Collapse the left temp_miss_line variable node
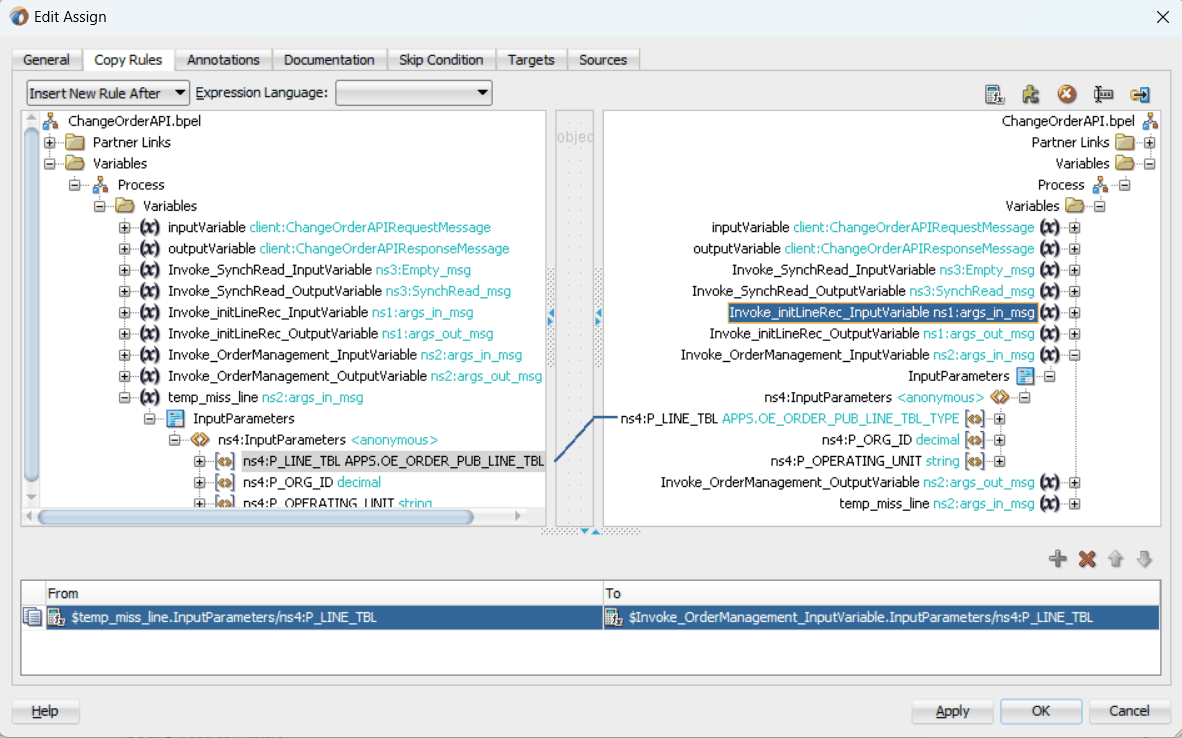This screenshot has height=738, width=1182. [124, 397]
